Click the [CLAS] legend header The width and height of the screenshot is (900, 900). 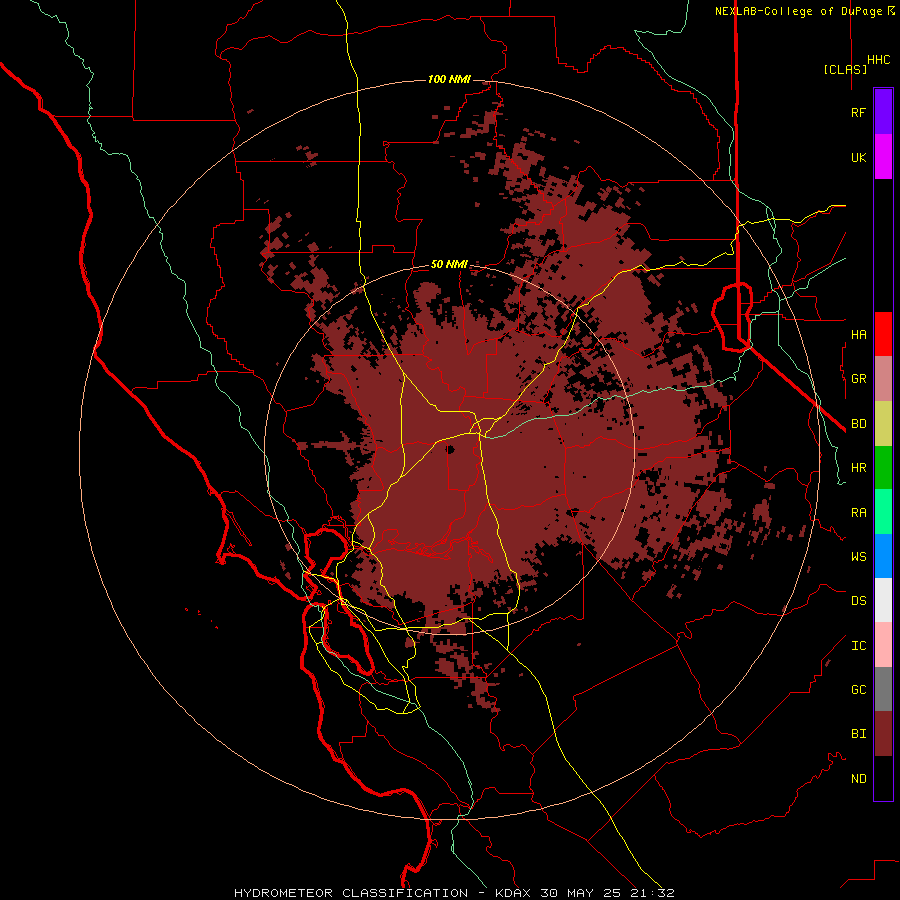pos(845,69)
